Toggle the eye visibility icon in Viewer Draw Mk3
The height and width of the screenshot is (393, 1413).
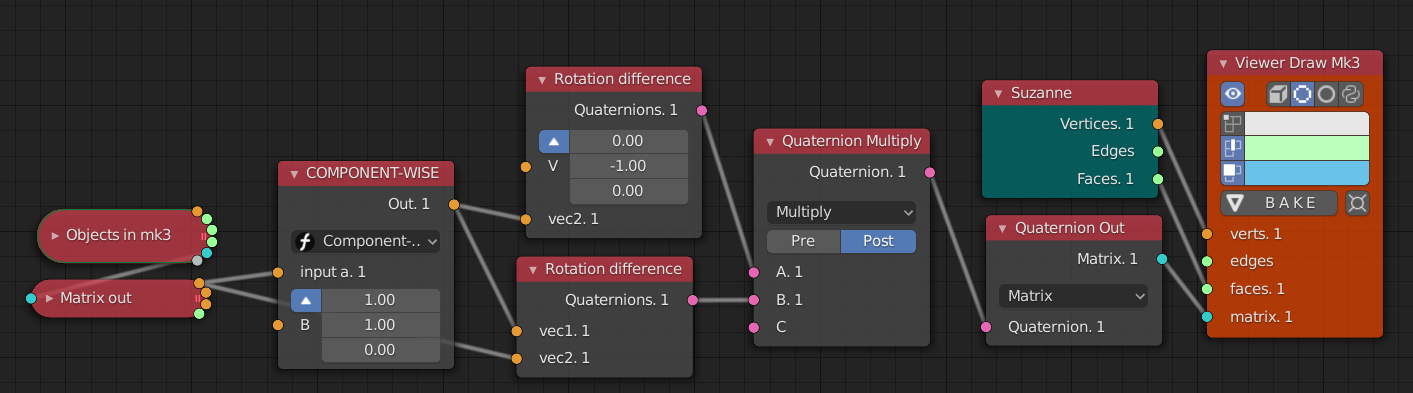(1233, 94)
